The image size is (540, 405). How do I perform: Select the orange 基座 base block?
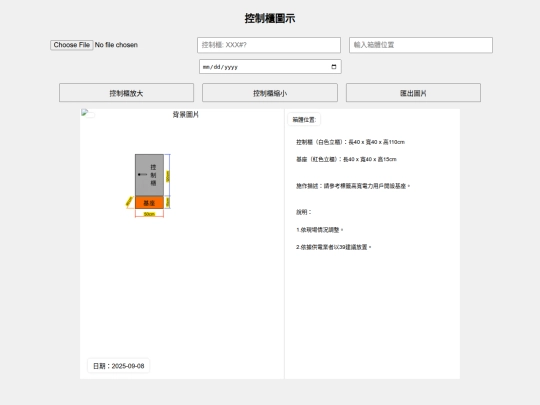[149, 203]
